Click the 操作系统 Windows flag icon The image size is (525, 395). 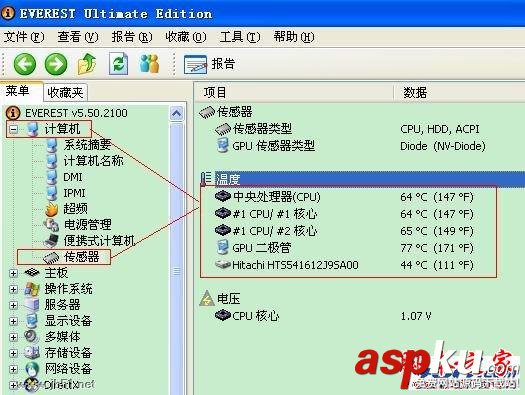32,289
